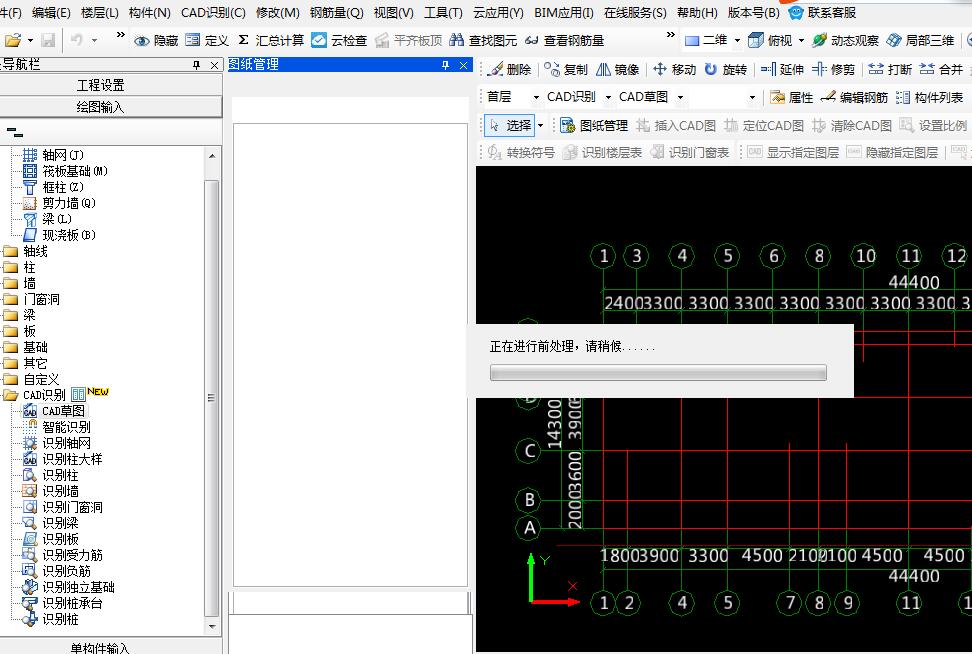Open the 楼层(L) menu
Screen dimensions: 972x654
pos(99,12)
